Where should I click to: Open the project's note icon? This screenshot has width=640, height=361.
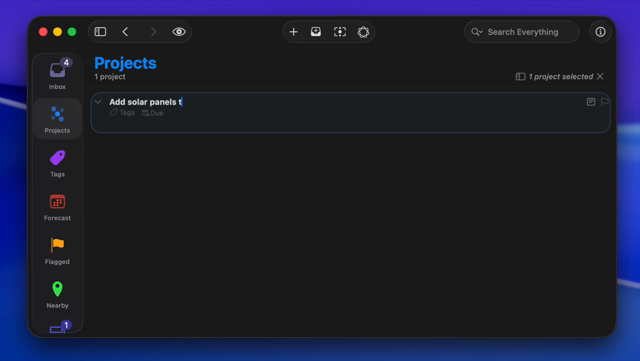click(591, 102)
